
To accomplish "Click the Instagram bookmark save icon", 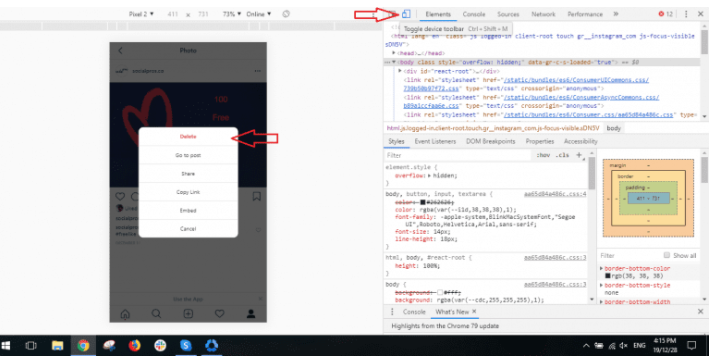I will pyautogui.click(x=256, y=196).
